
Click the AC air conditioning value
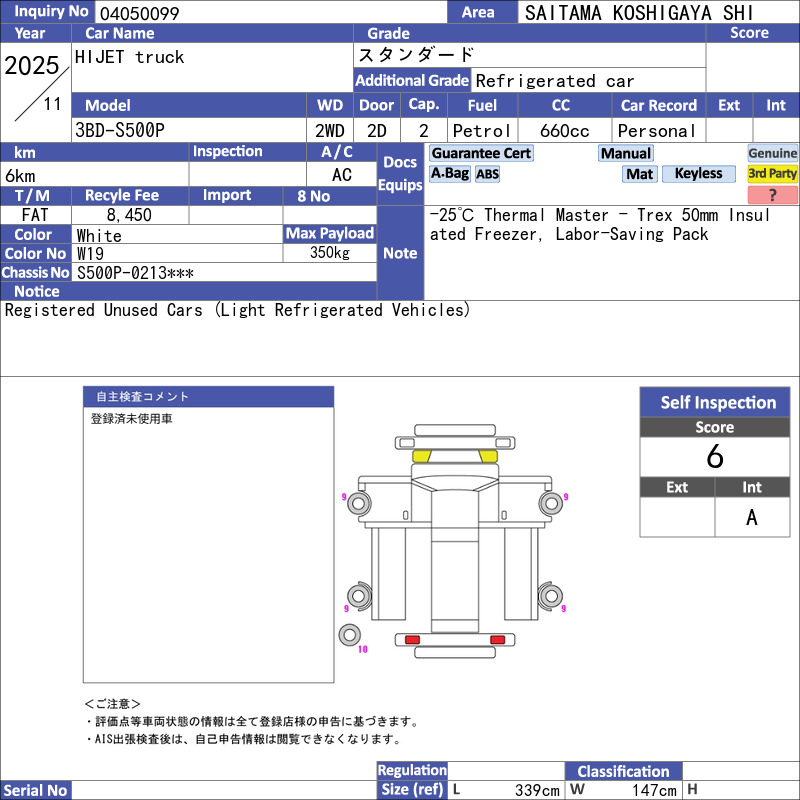click(341, 175)
